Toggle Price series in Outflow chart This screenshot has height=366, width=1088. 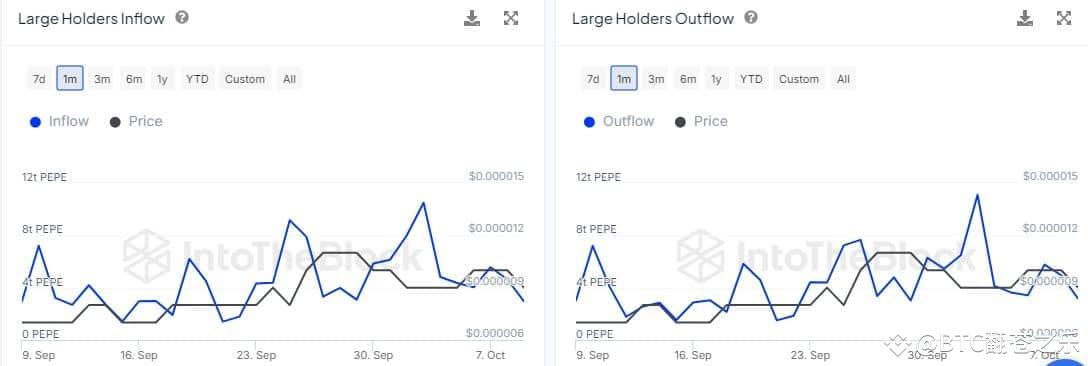tap(701, 122)
